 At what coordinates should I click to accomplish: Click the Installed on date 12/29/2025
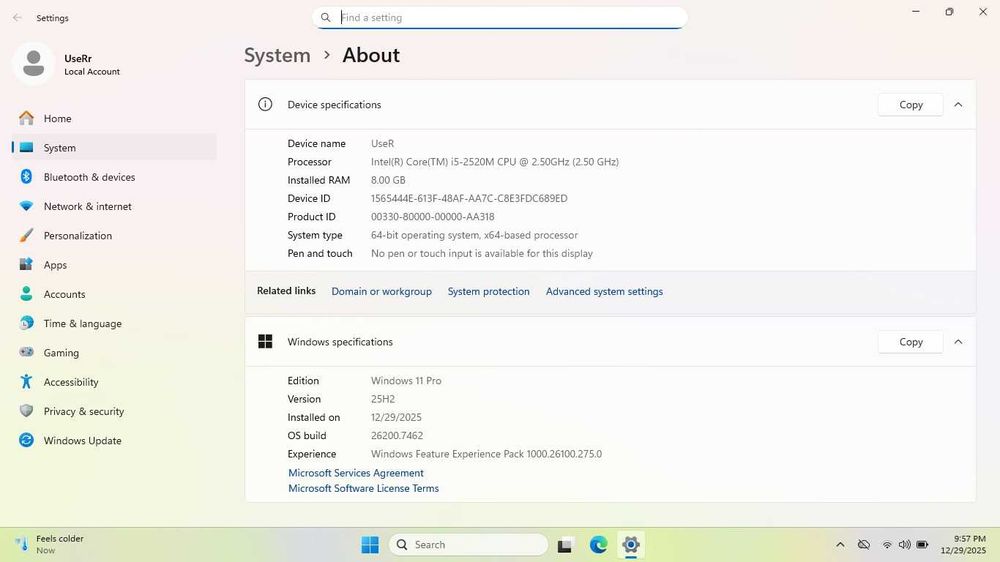(x=396, y=417)
